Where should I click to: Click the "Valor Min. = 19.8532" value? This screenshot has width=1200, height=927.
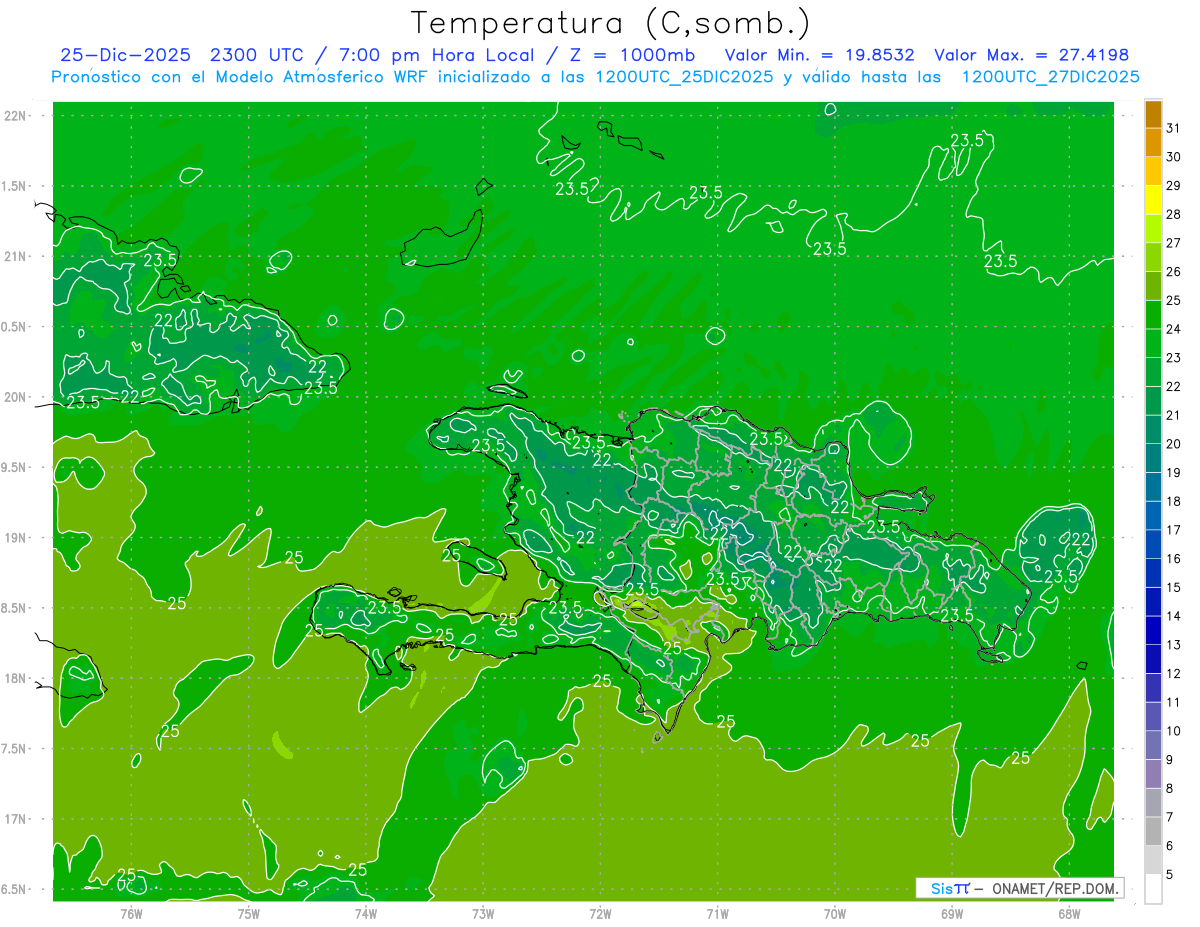819,55
